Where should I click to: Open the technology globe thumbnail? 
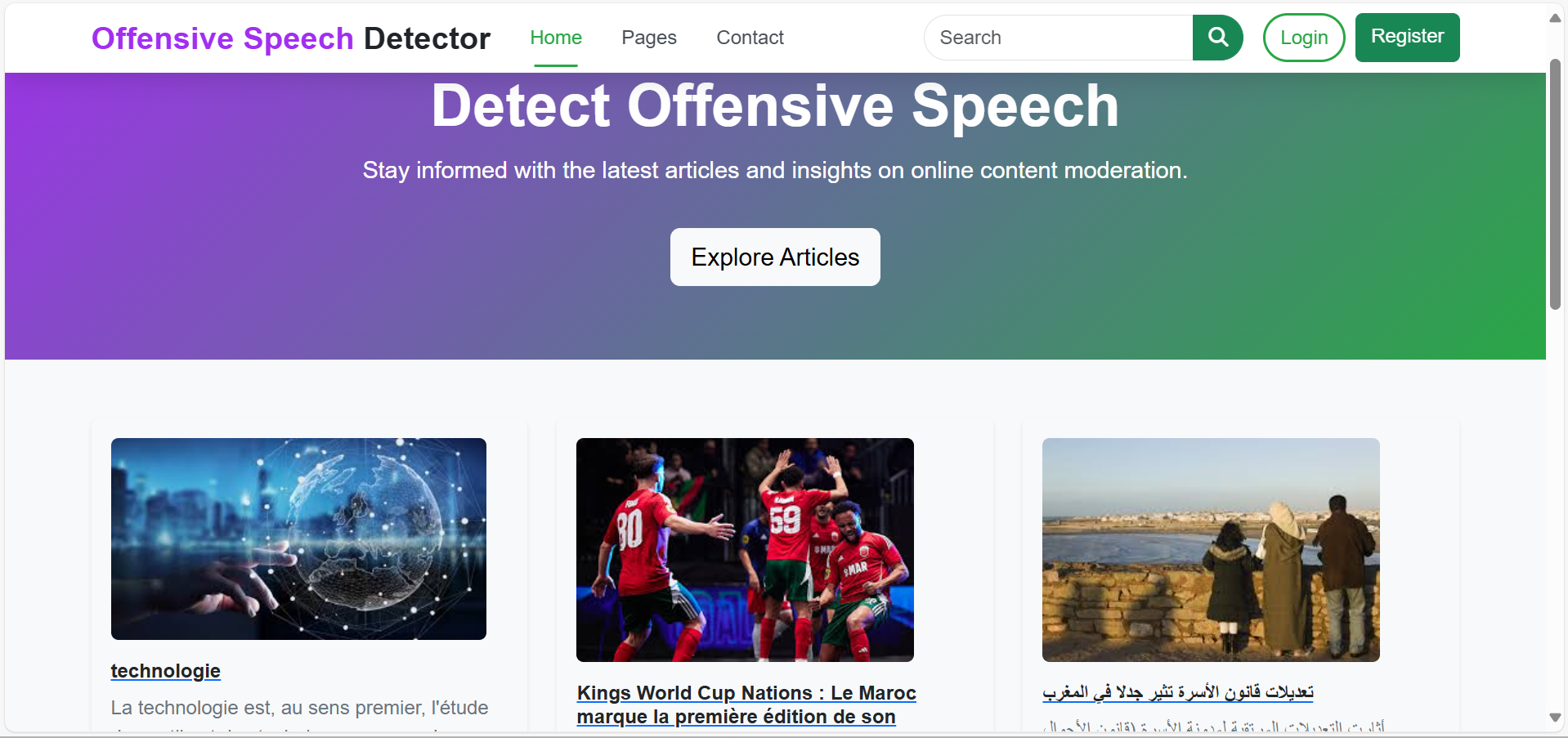click(298, 539)
